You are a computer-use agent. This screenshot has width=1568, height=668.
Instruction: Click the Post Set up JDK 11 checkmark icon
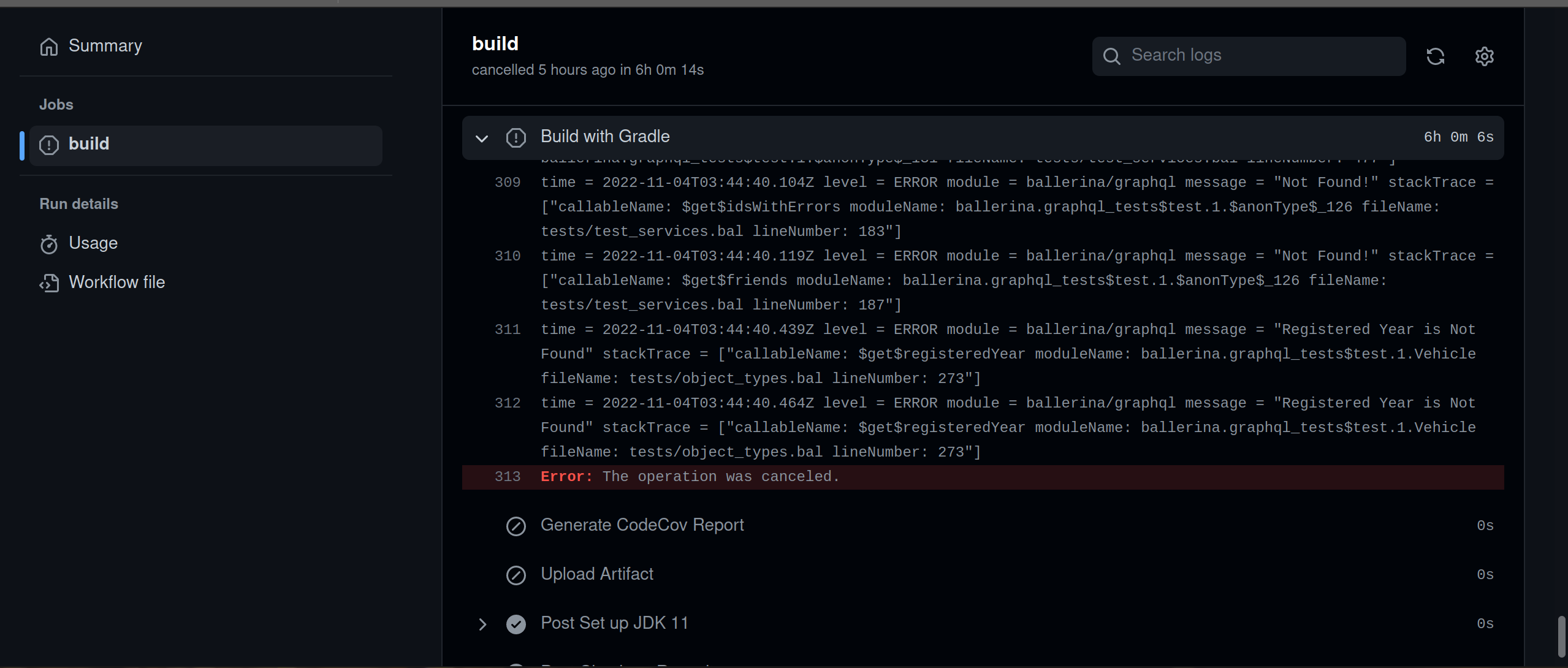click(516, 624)
